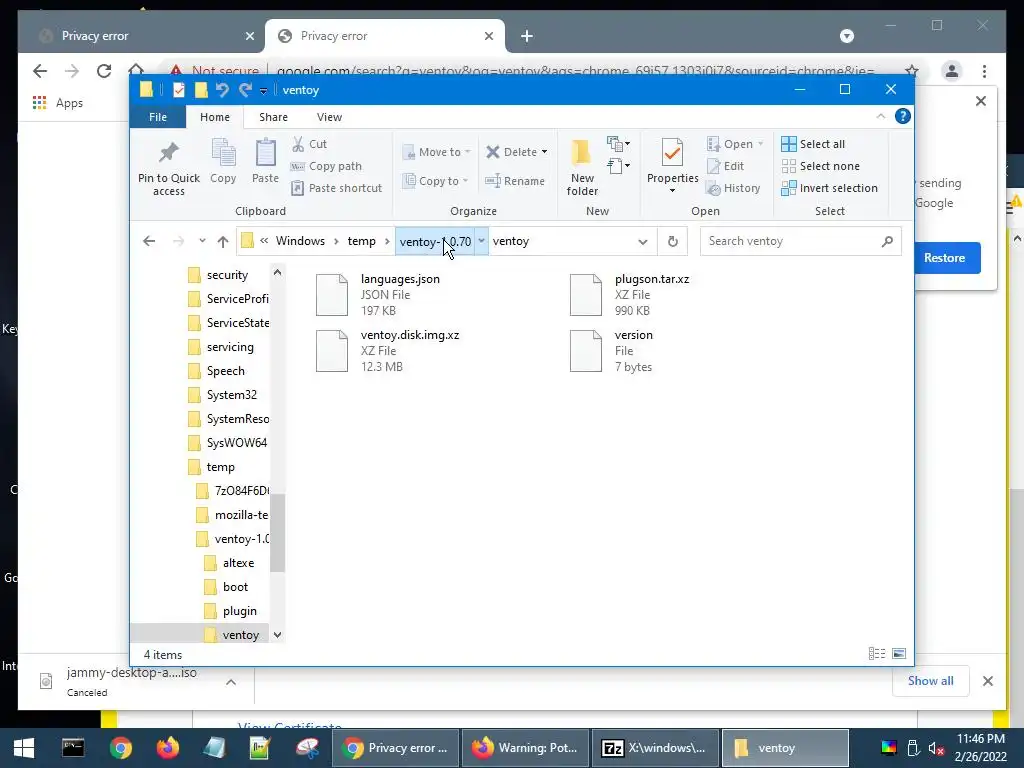The height and width of the screenshot is (768, 1024).
Task: Switch to details view layout icon
Action: (876, 653)
